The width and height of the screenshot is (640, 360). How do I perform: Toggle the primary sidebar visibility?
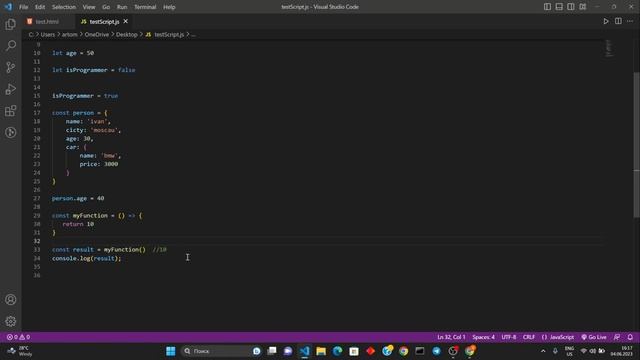click(x=547, y=7)
